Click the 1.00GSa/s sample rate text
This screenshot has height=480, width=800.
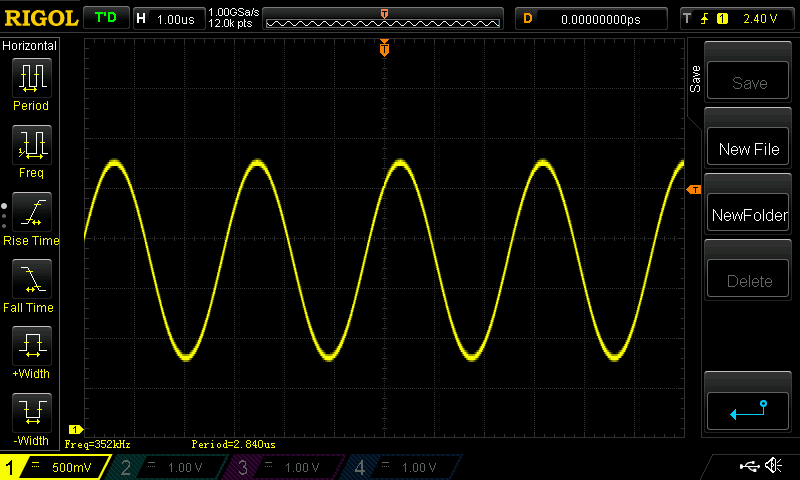click(x=234, y=12)
